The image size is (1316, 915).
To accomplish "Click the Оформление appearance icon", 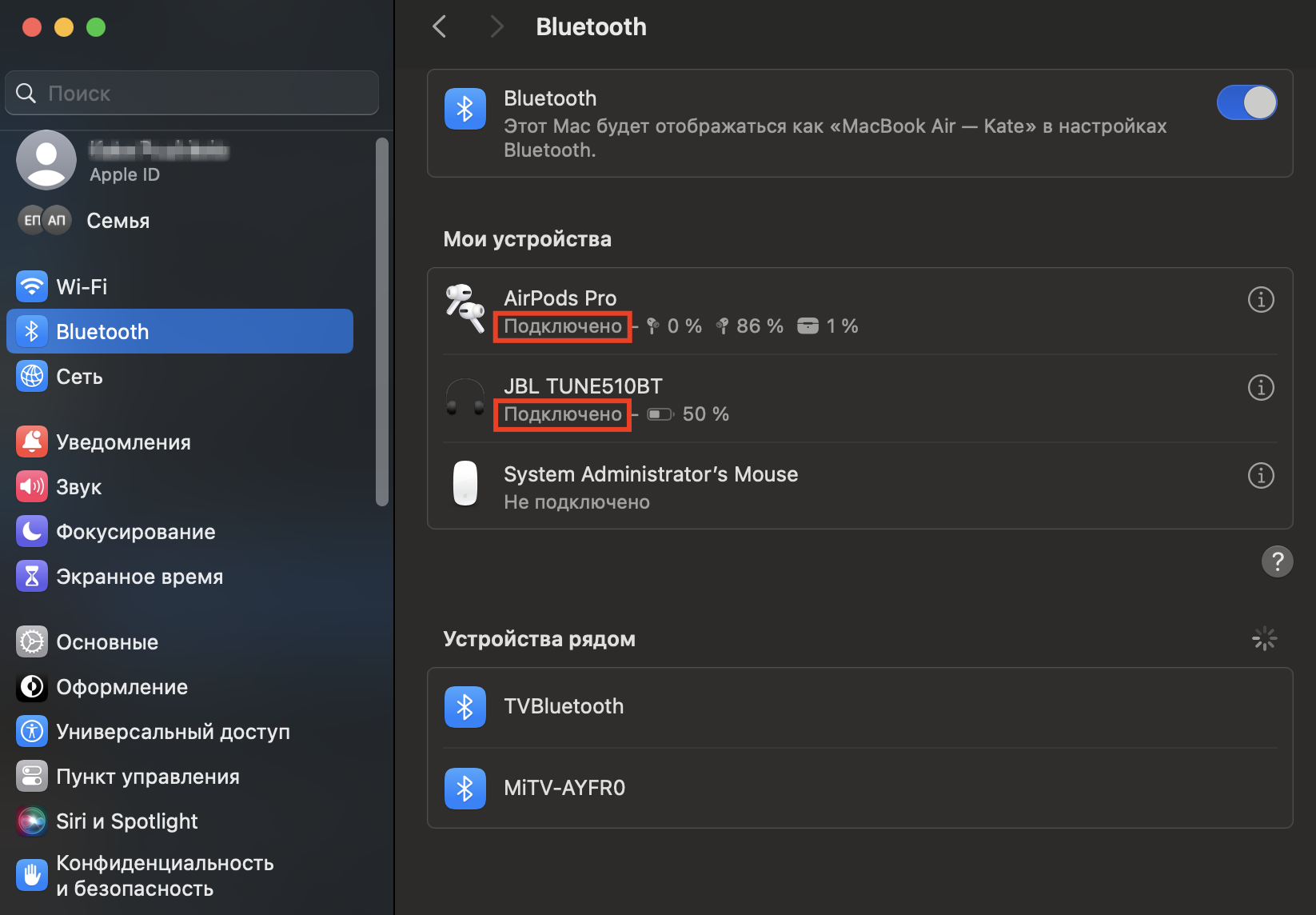I will (x=32, y=686).
